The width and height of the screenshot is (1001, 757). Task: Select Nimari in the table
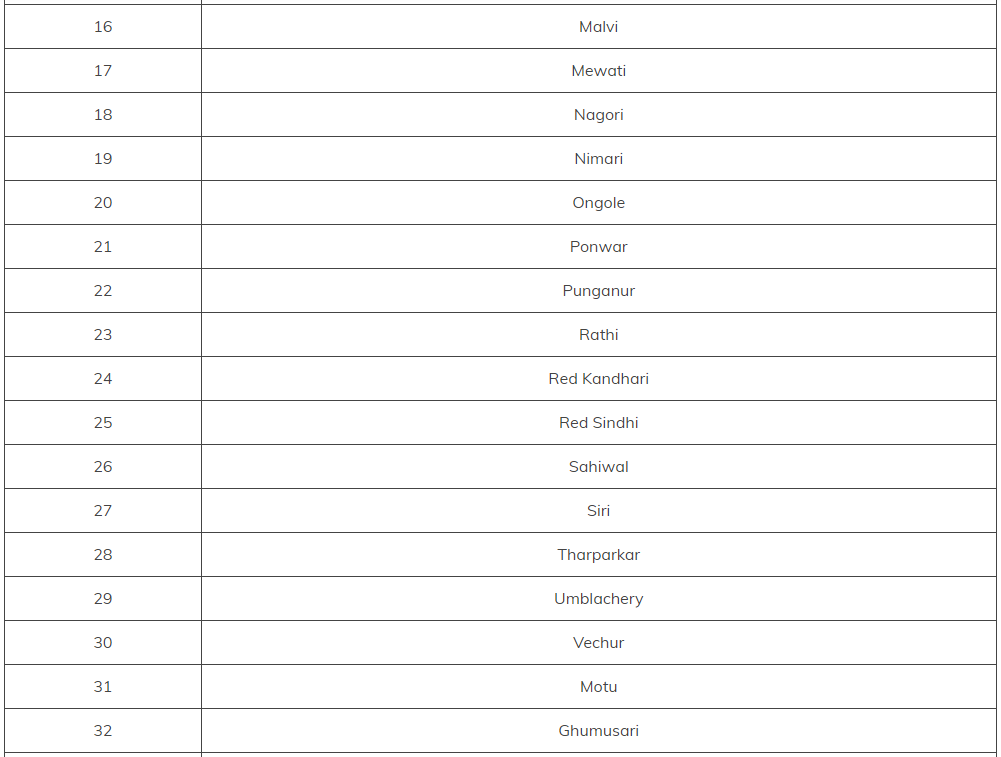pyautogui.click(x=598, y=159)
